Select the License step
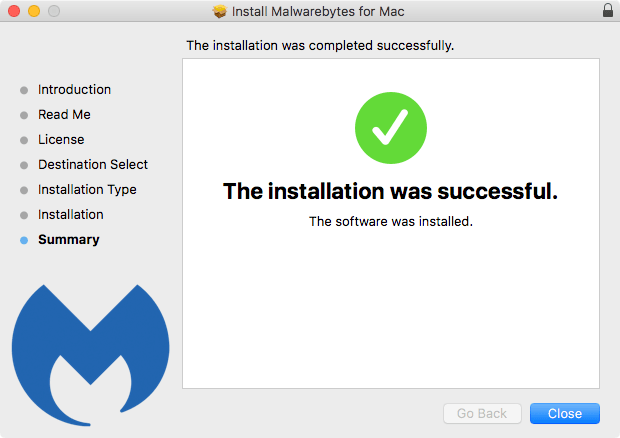The image size is (620, 438). 61,140
